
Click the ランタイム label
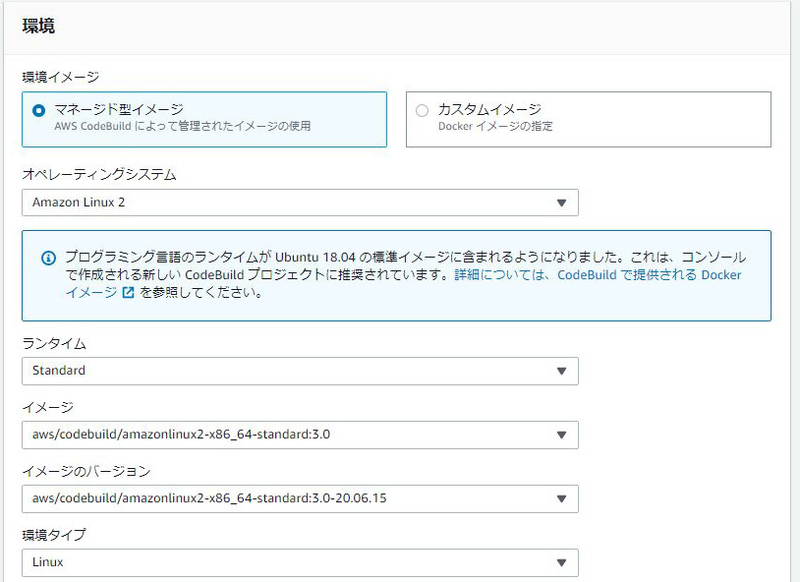click(54, 344)
